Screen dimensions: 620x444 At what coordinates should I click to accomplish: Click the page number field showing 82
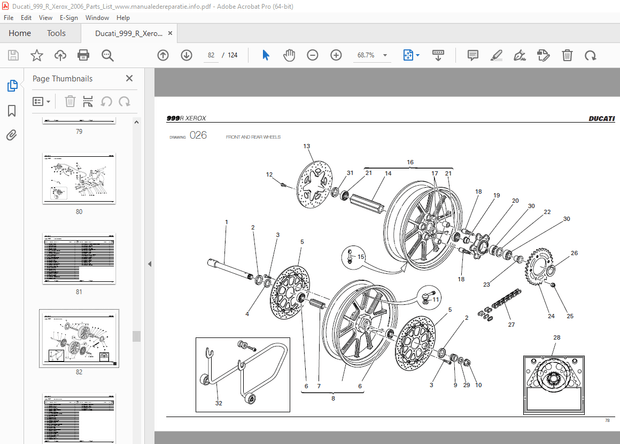click(x=211, y=55)
